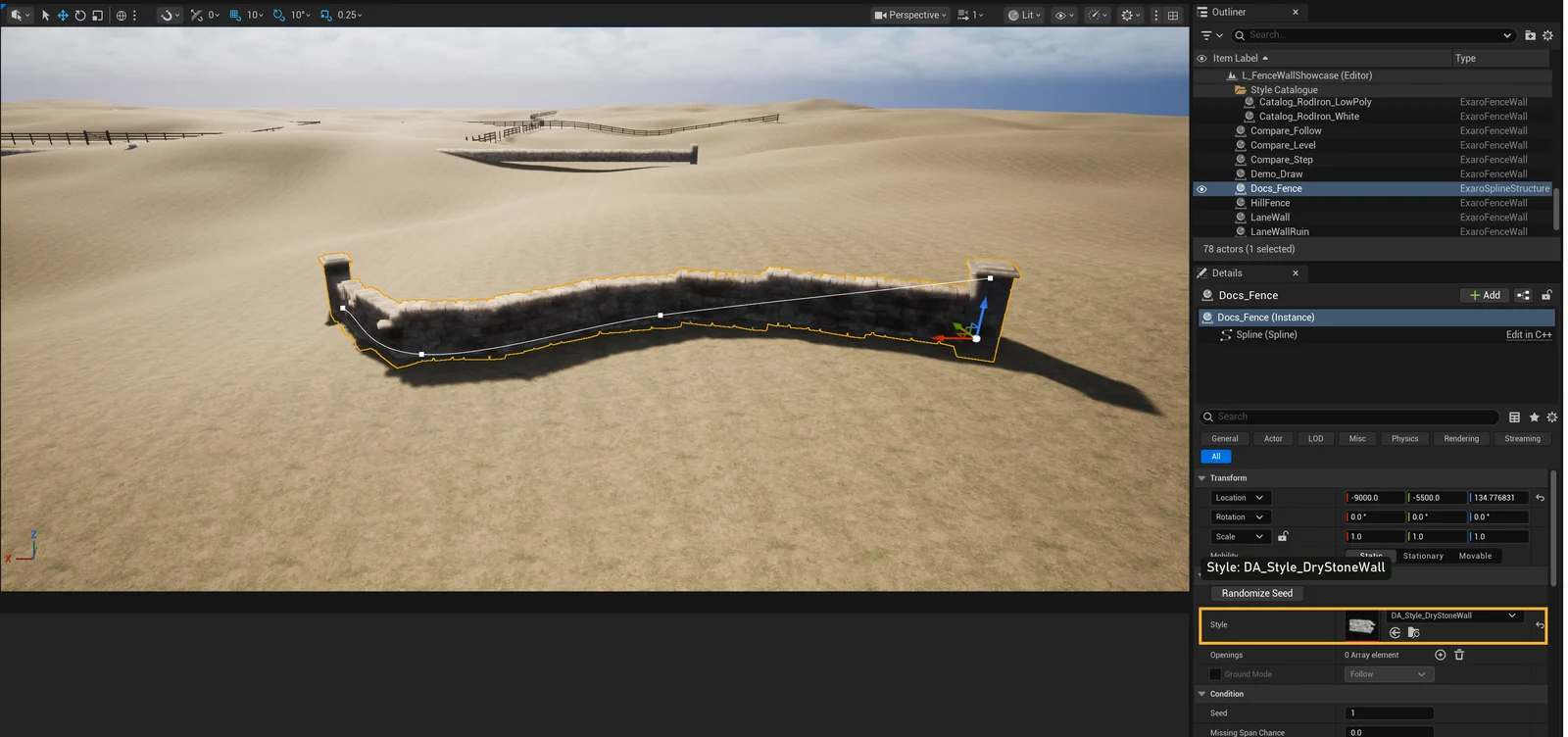Viewport: 1568px width, 737px height.
Task: Toggle Details panel lock icon
Action: coord(1546,295)
